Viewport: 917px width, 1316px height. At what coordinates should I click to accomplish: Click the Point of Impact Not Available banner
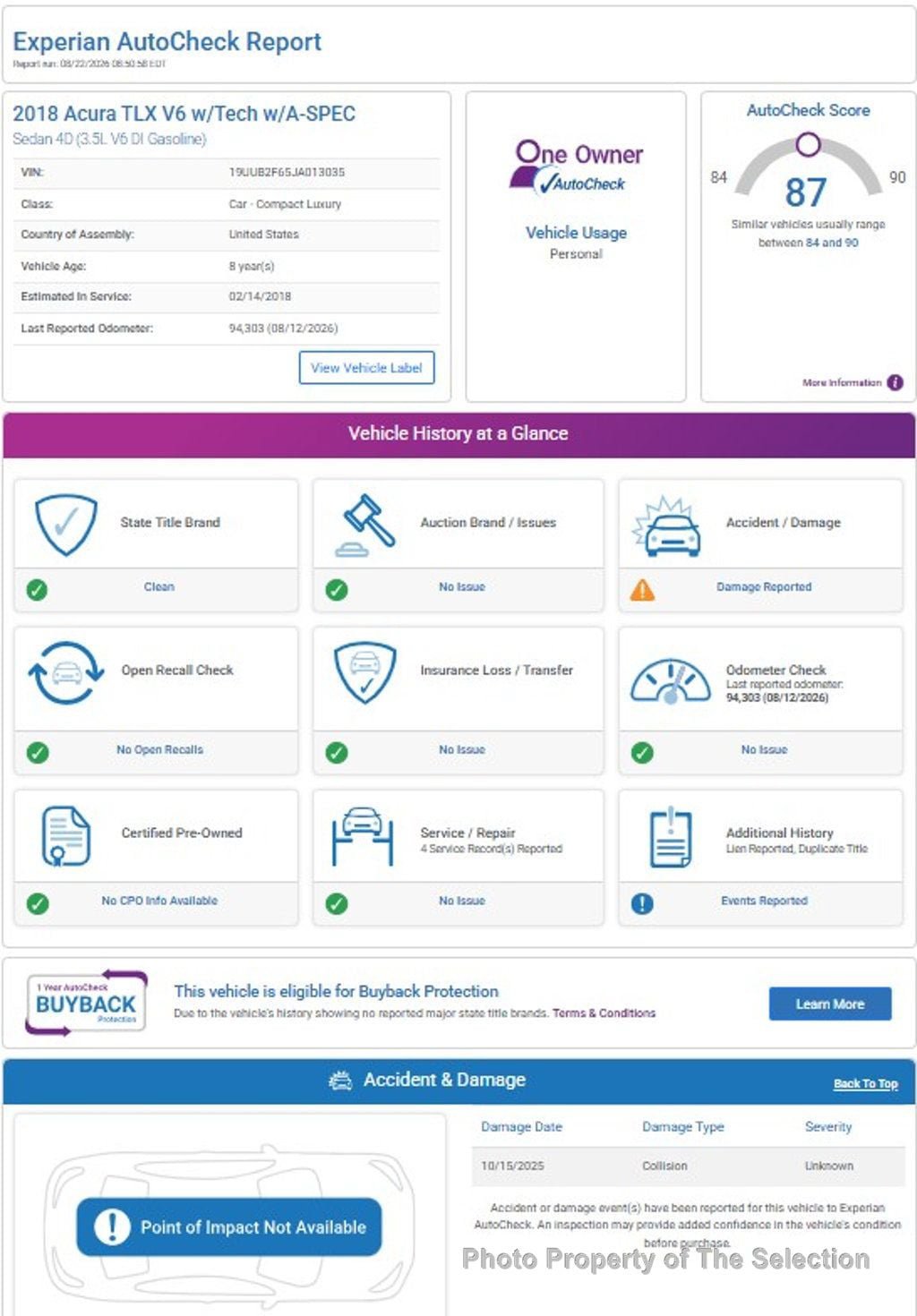(x=229, y=1226)
